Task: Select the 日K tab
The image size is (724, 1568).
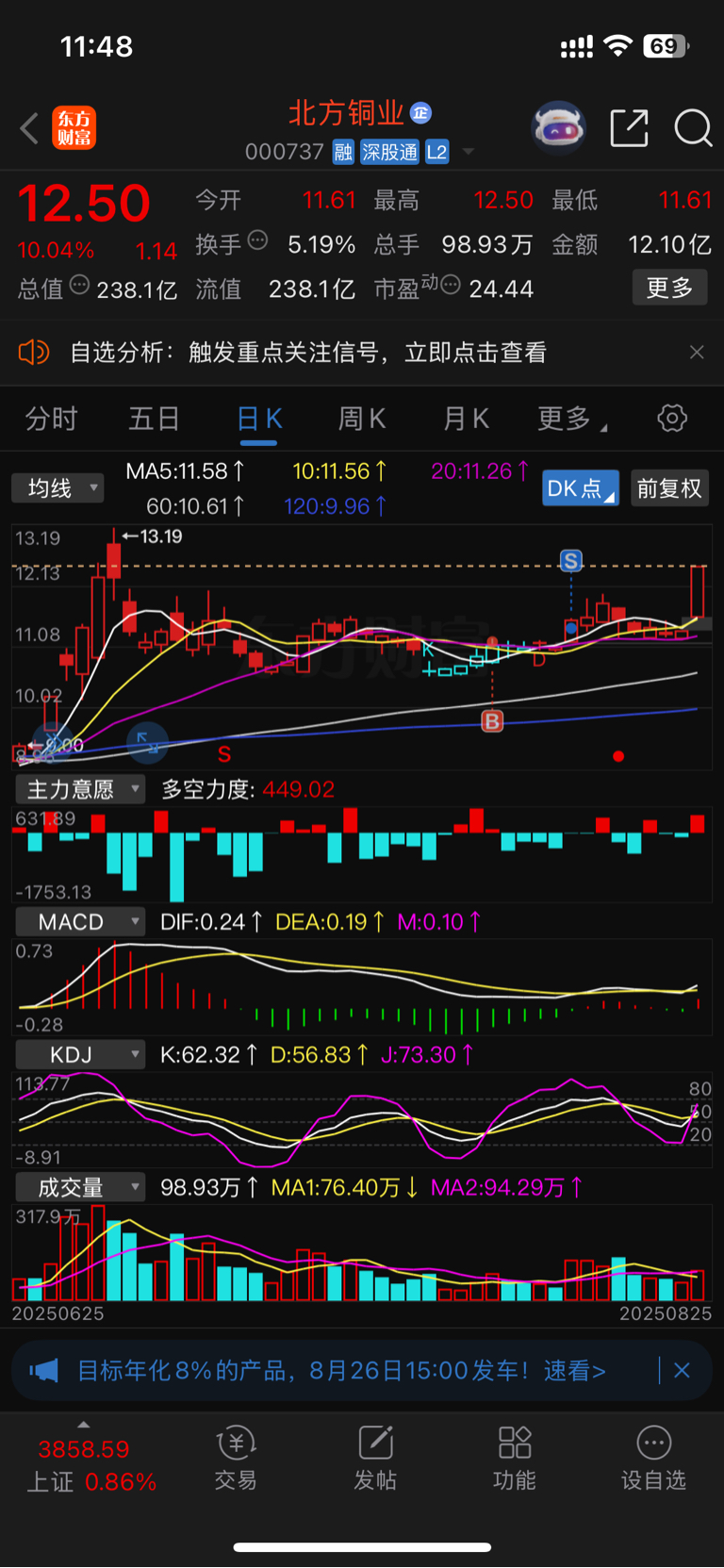Action: (258, 419)
